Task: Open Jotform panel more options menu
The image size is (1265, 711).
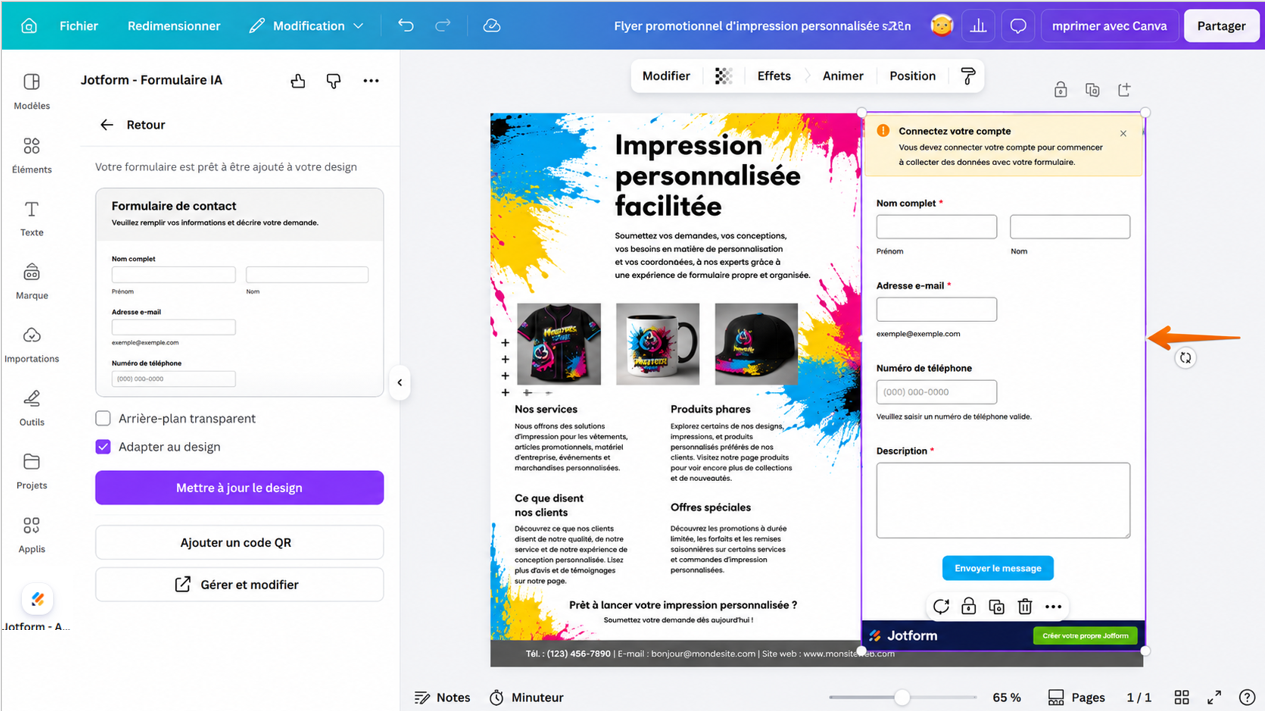Action: [x=371, y=81]
